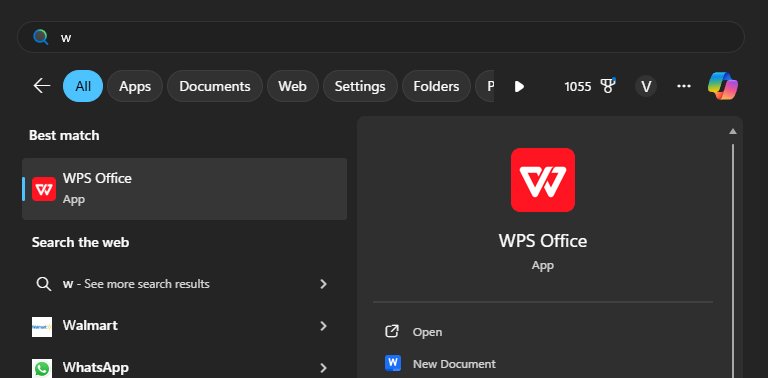Click "w - See more search results" row
768x378 pixels.
[x=185, y=284]
